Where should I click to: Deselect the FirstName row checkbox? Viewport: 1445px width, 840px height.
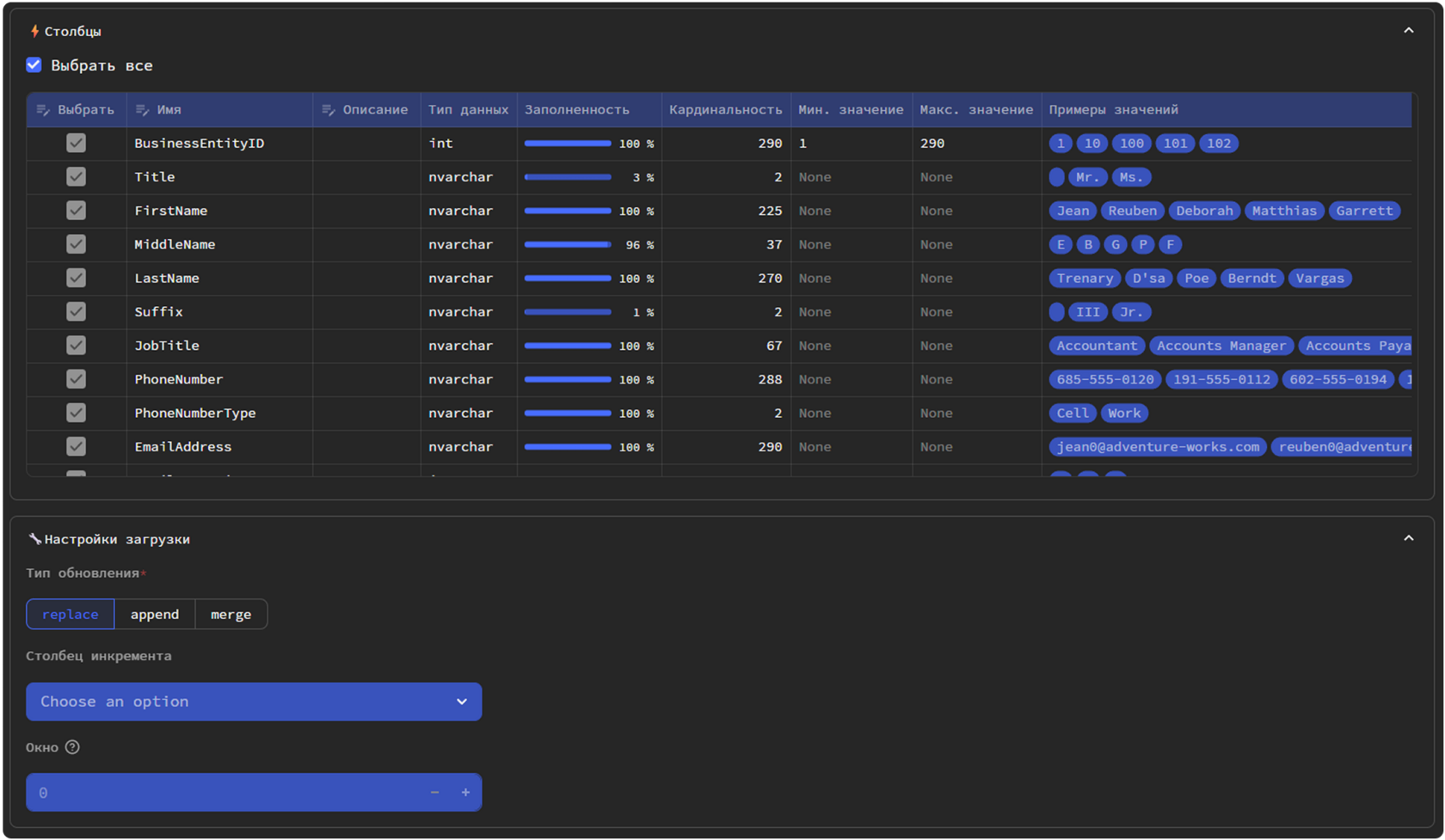(x=76, y=211)
